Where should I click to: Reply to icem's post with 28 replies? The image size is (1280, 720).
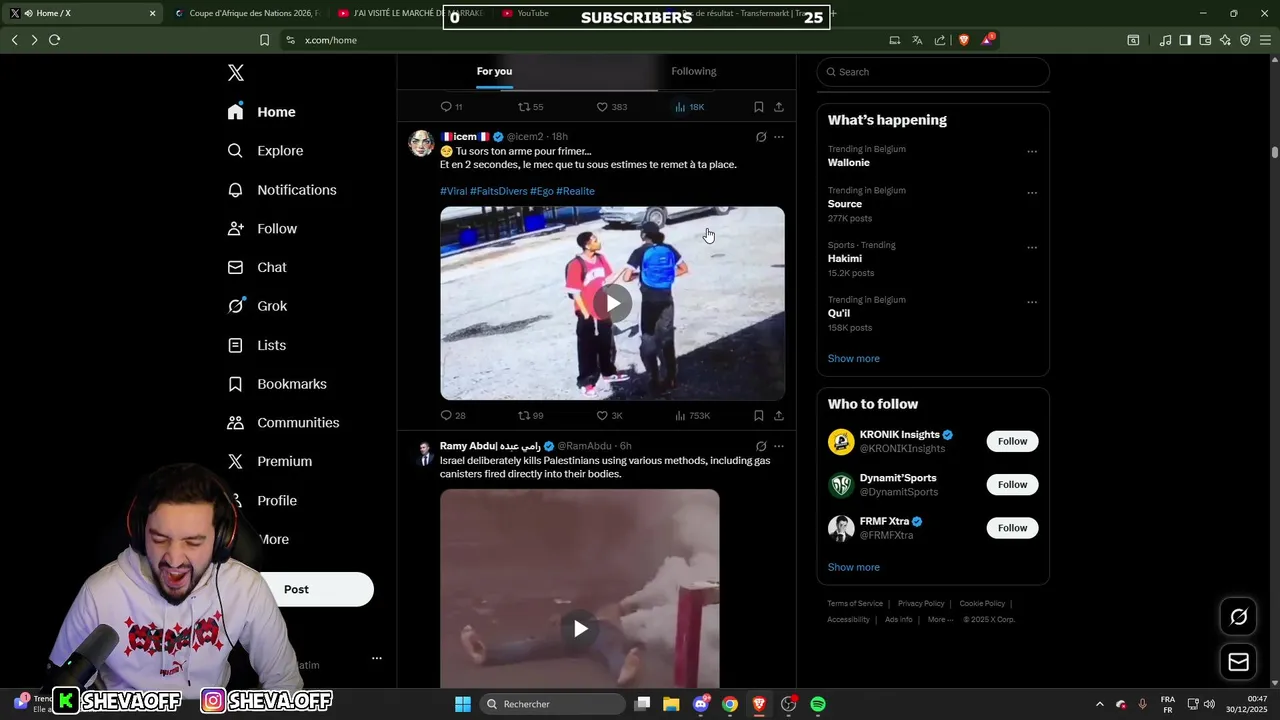(453, 415)
